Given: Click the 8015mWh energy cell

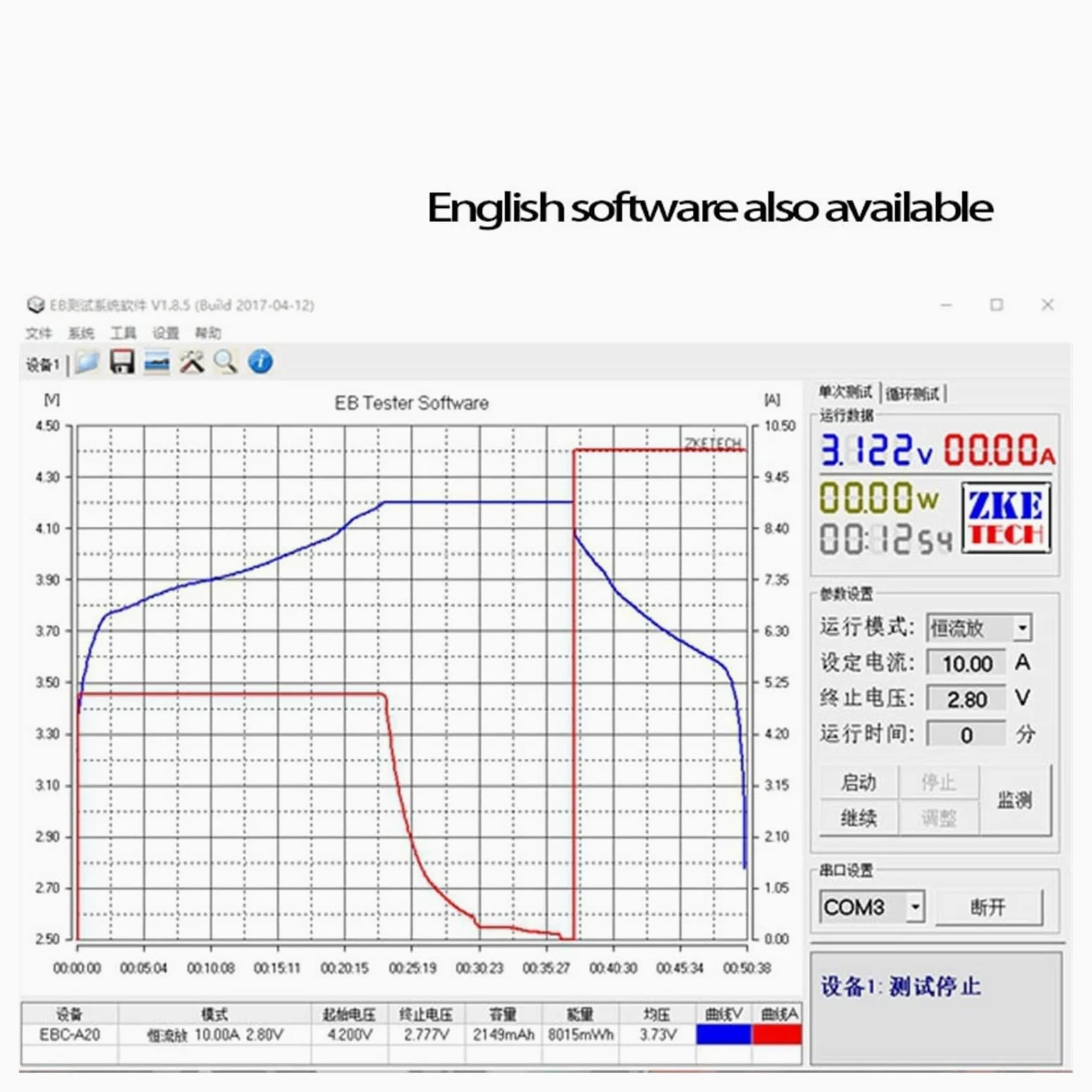Looking at the screenshot, I should click(580, 1035).
